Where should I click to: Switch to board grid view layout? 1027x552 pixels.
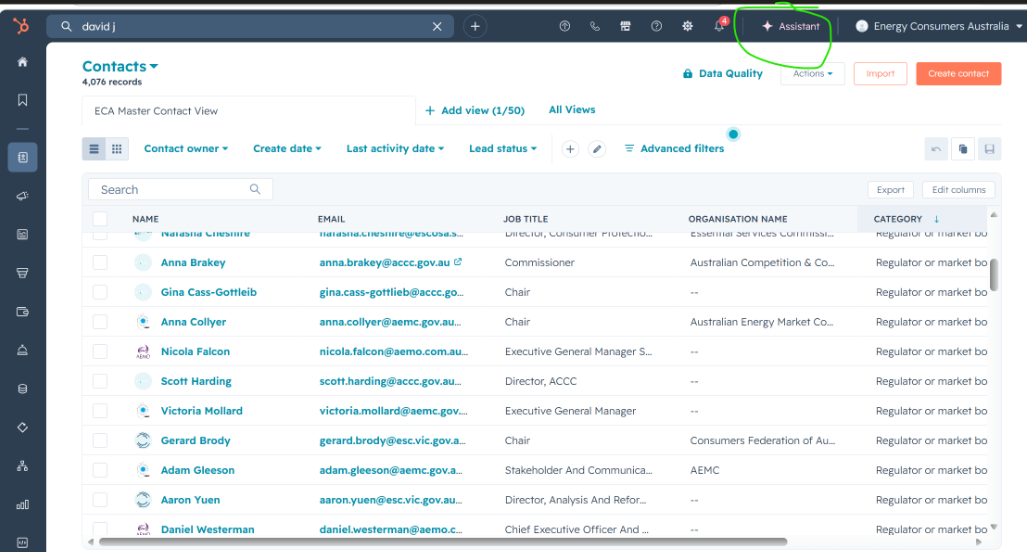click(x=117, y=149)
